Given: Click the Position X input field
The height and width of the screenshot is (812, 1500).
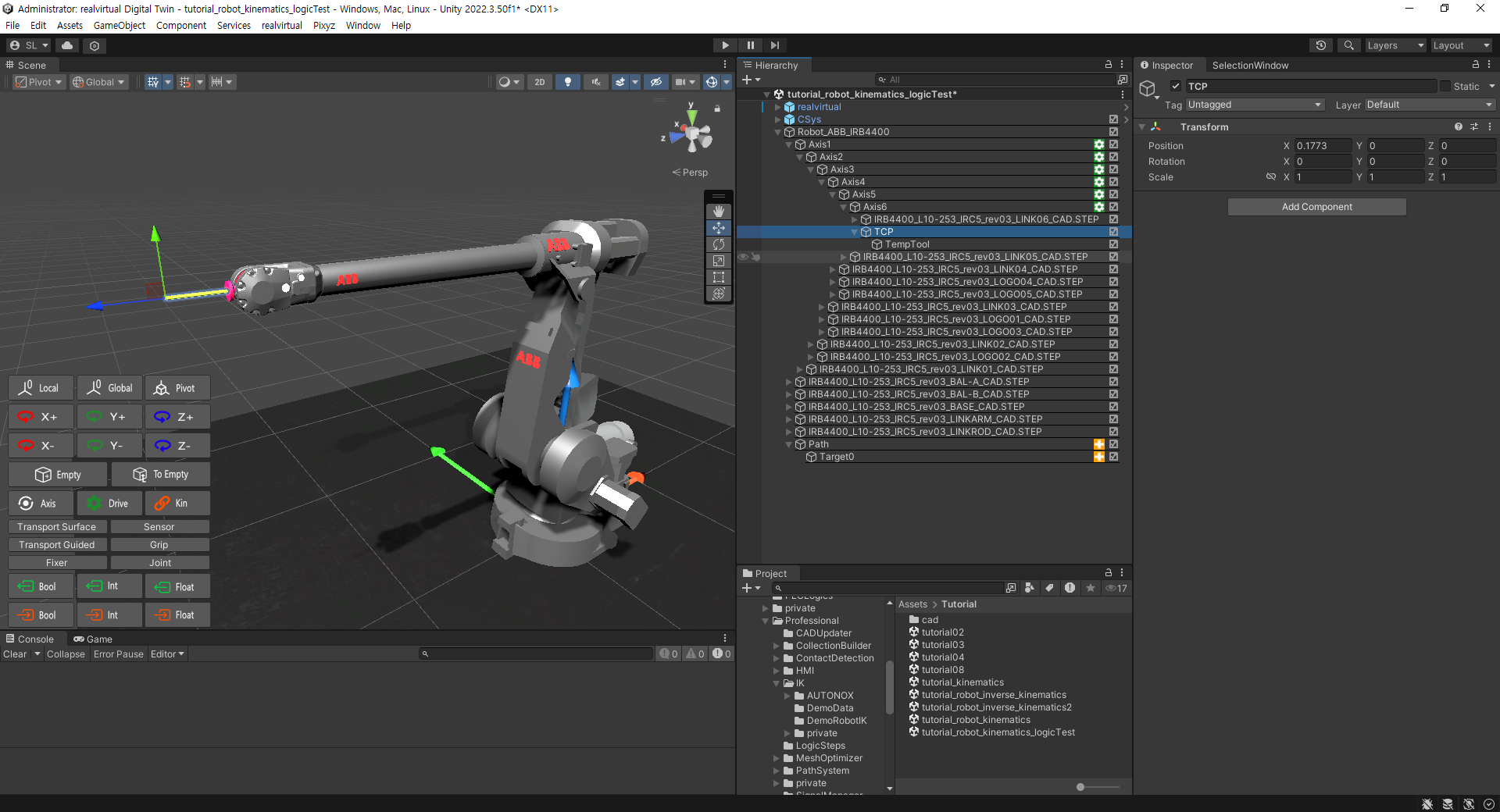Looking at the screenshot, I should click(1323, 146).
